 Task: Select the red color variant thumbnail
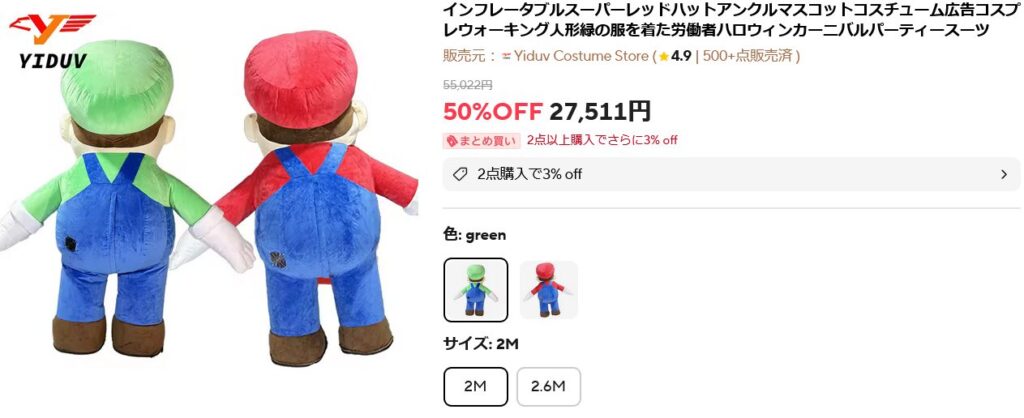549,290
